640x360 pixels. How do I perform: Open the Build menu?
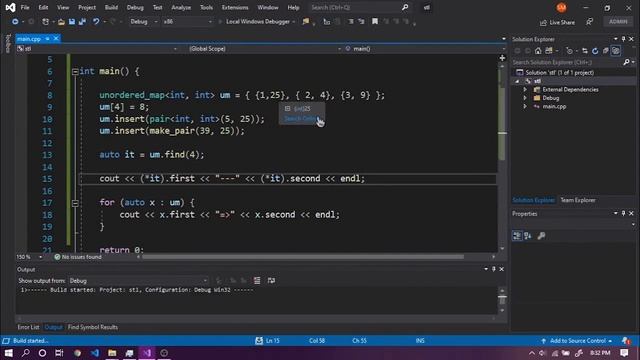(111, 7)
